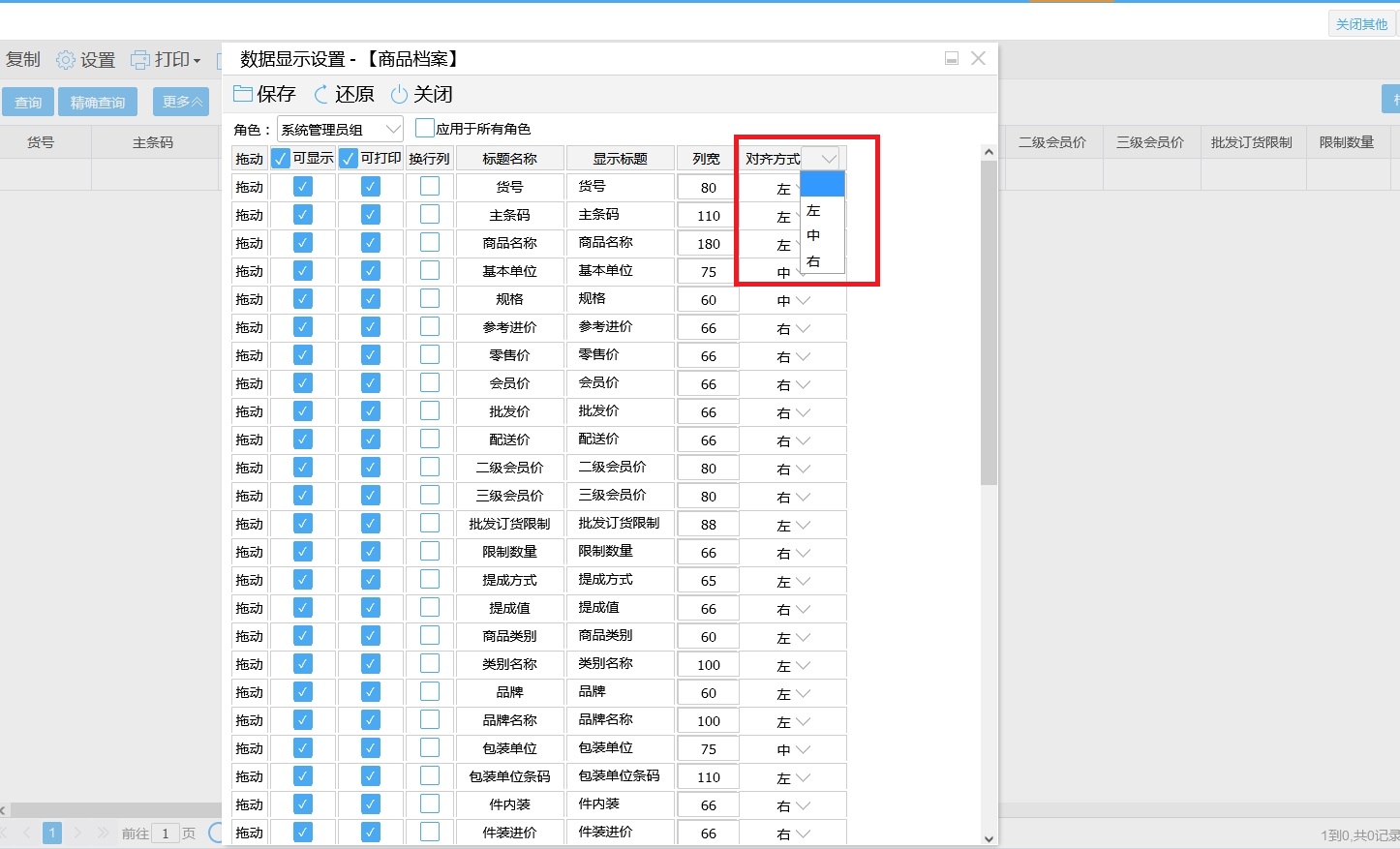Close dialog with the X icon
This screenshot has width=1400, height=849.
[x=978, y=59]
